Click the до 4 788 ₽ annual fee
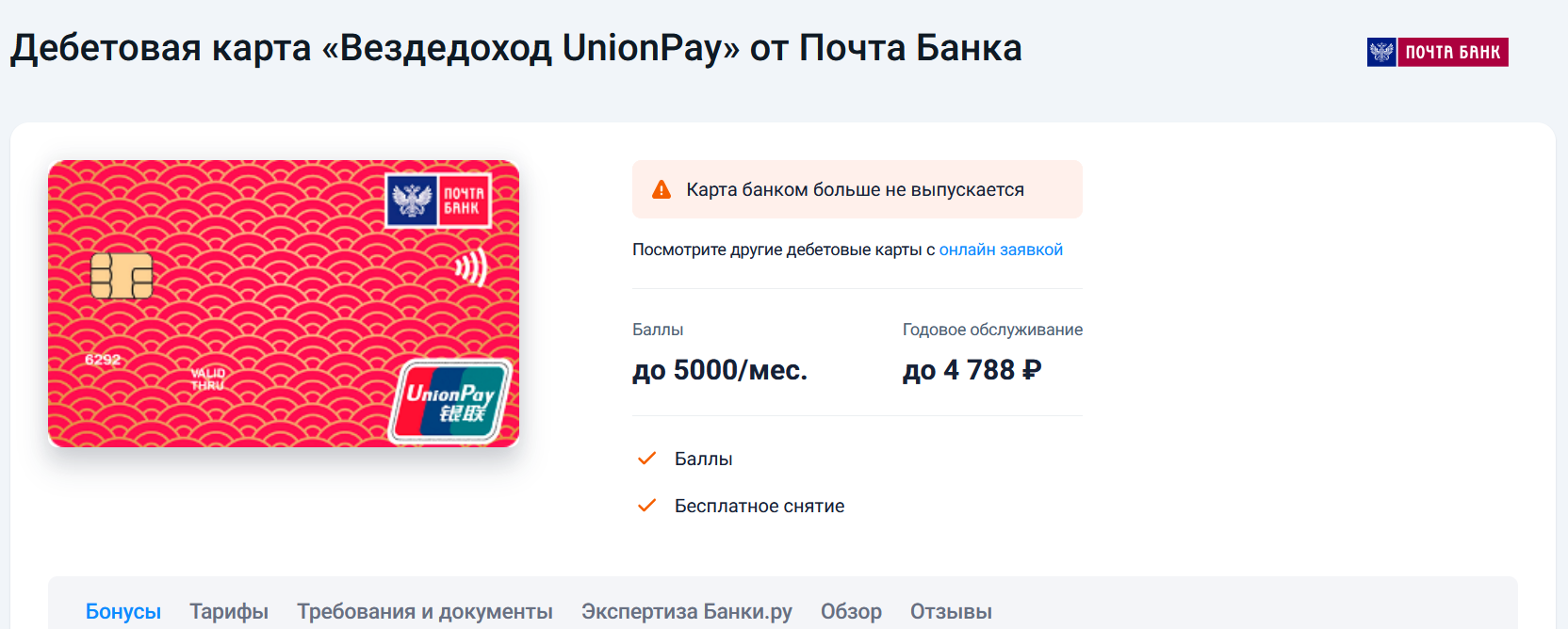Viewport: 1568px width, 629px height. click(x=972, y=370)
